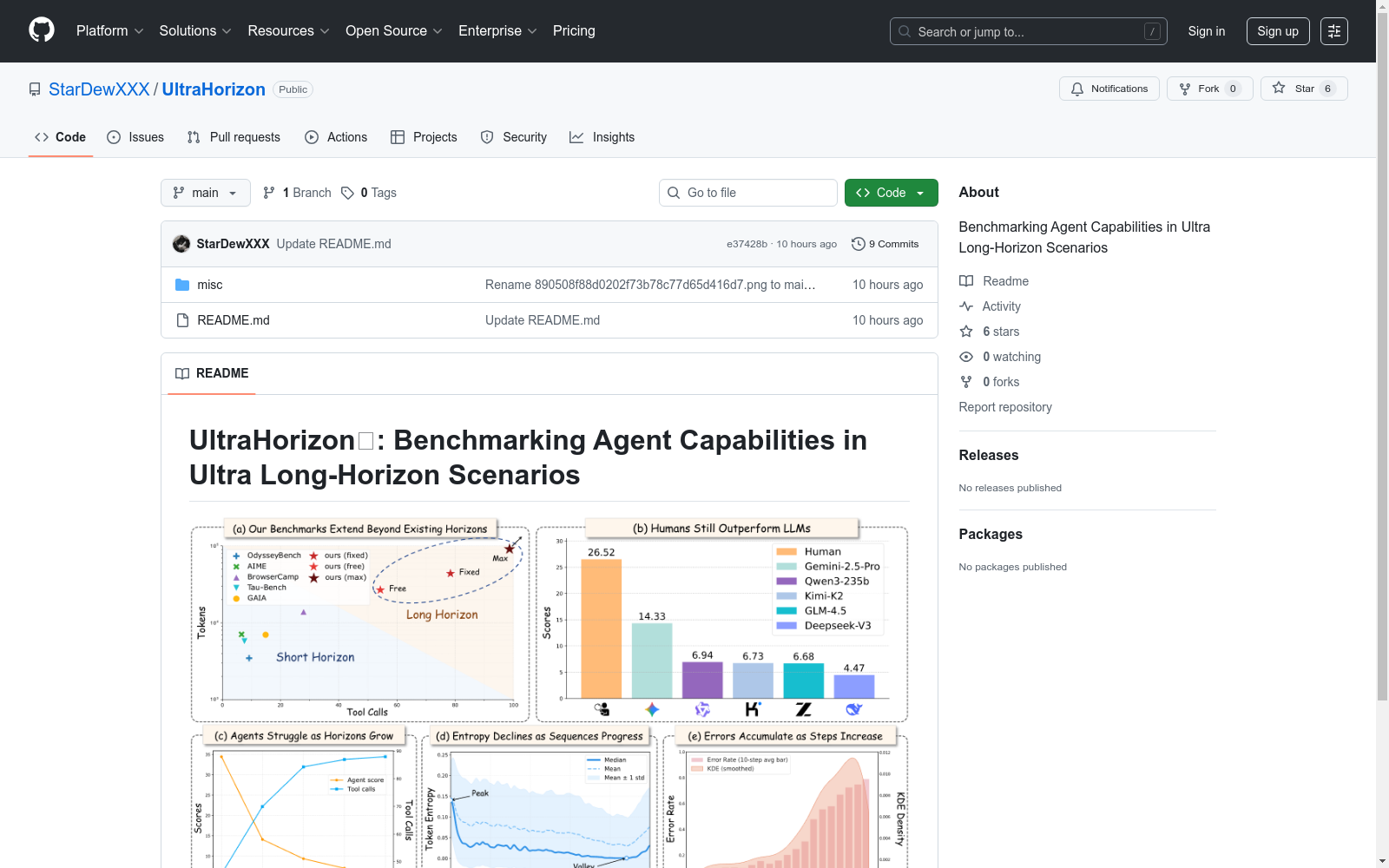The width and height of the screenshot is (1389, 868).
Task: Open the main branch selector dropdown
Action: (206, 193)
